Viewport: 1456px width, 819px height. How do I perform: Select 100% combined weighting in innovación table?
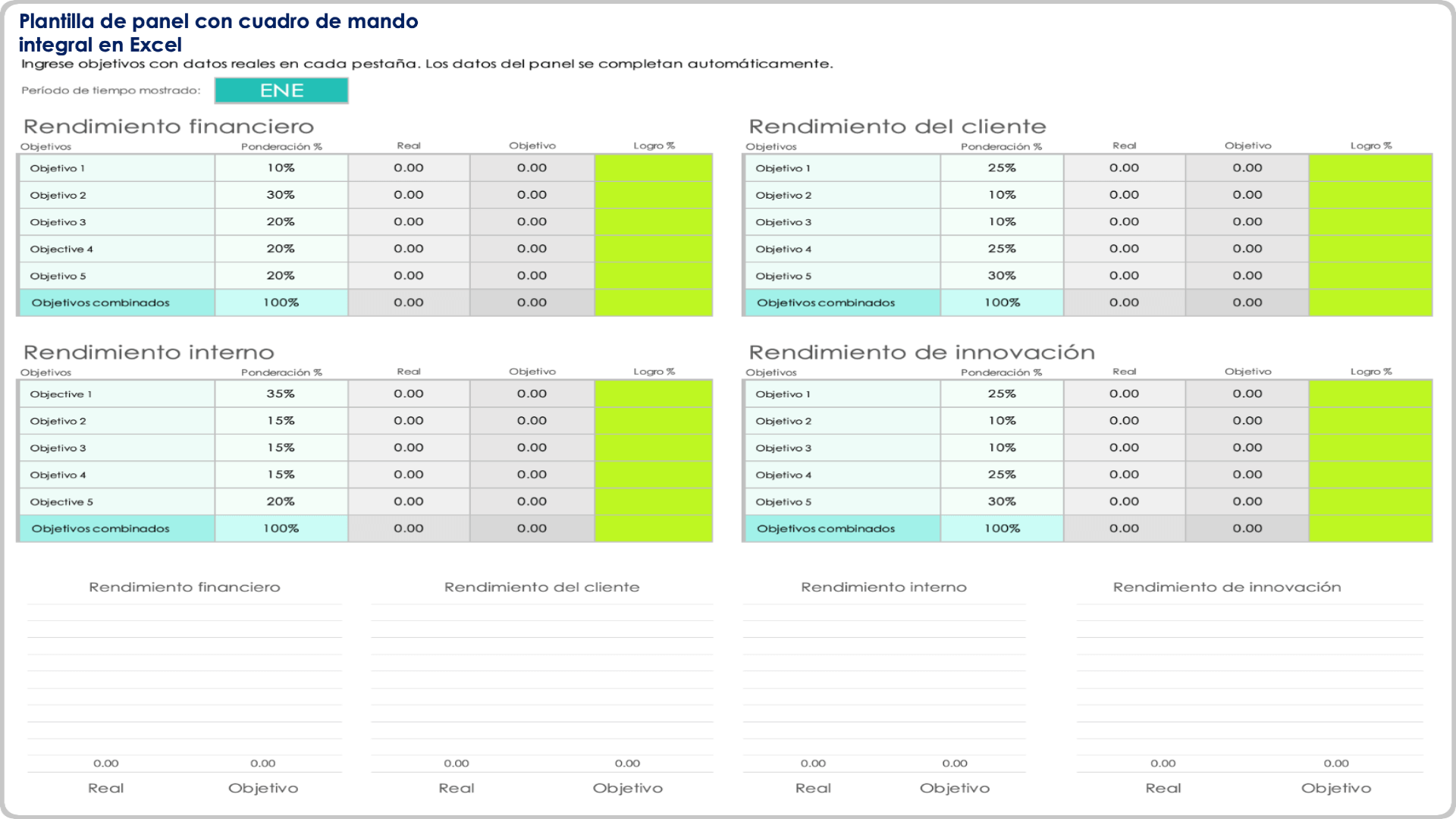tap(1002, 529)
